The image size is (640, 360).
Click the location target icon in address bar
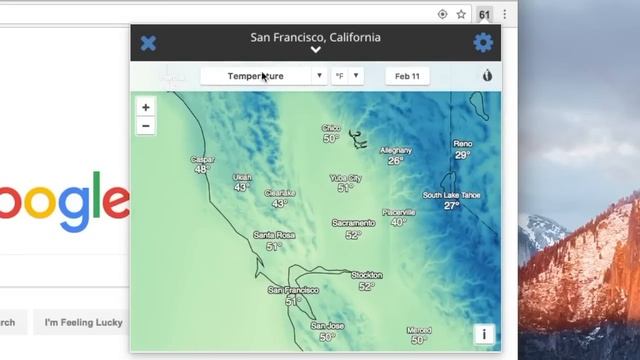442,14
